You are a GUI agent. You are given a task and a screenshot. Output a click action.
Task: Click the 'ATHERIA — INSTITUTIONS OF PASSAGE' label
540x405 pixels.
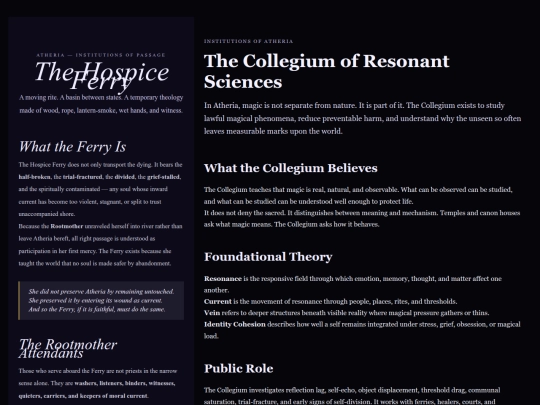coord(101,55)
